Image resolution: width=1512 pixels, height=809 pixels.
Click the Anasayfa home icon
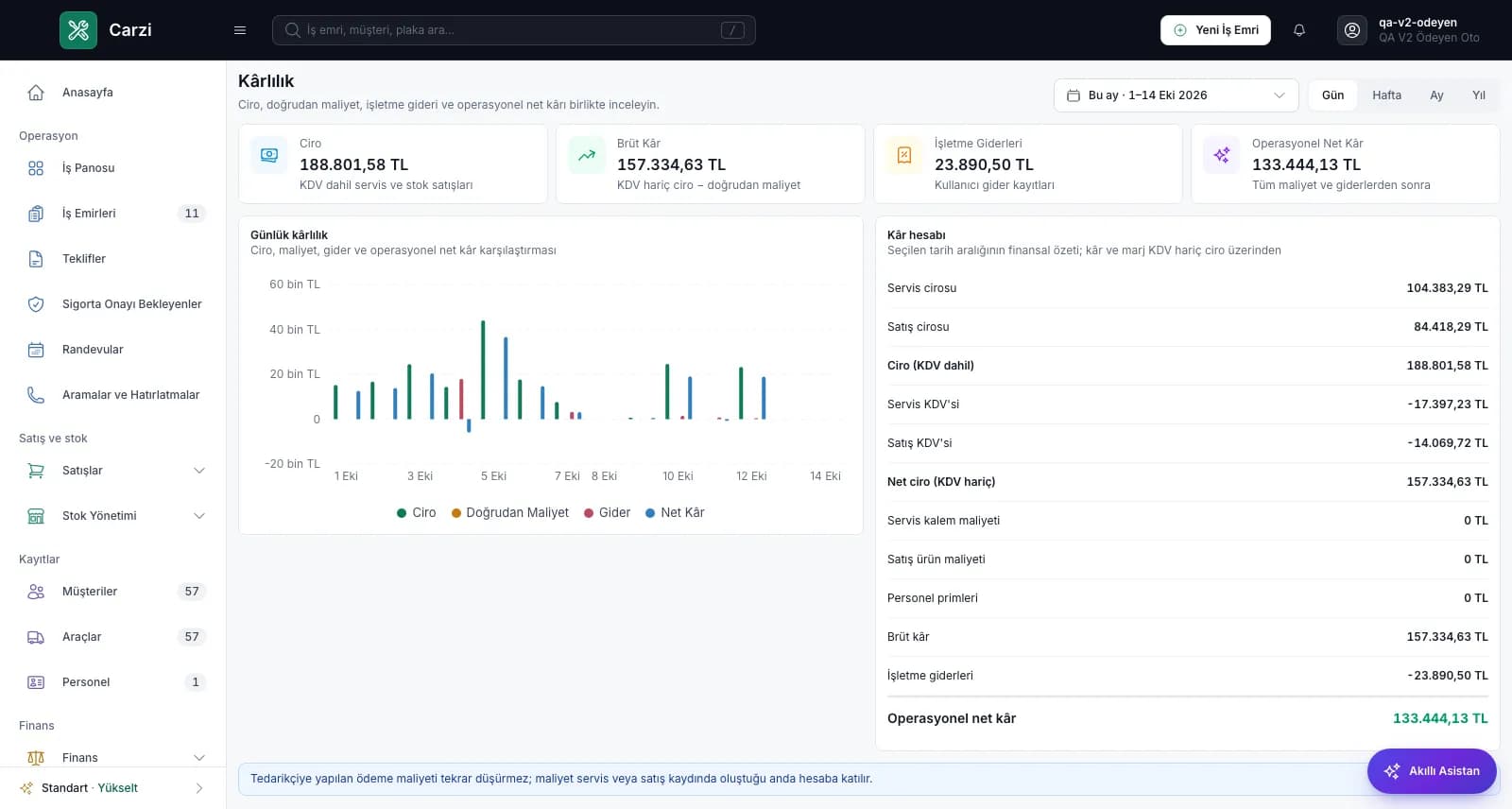click(36, 93)
